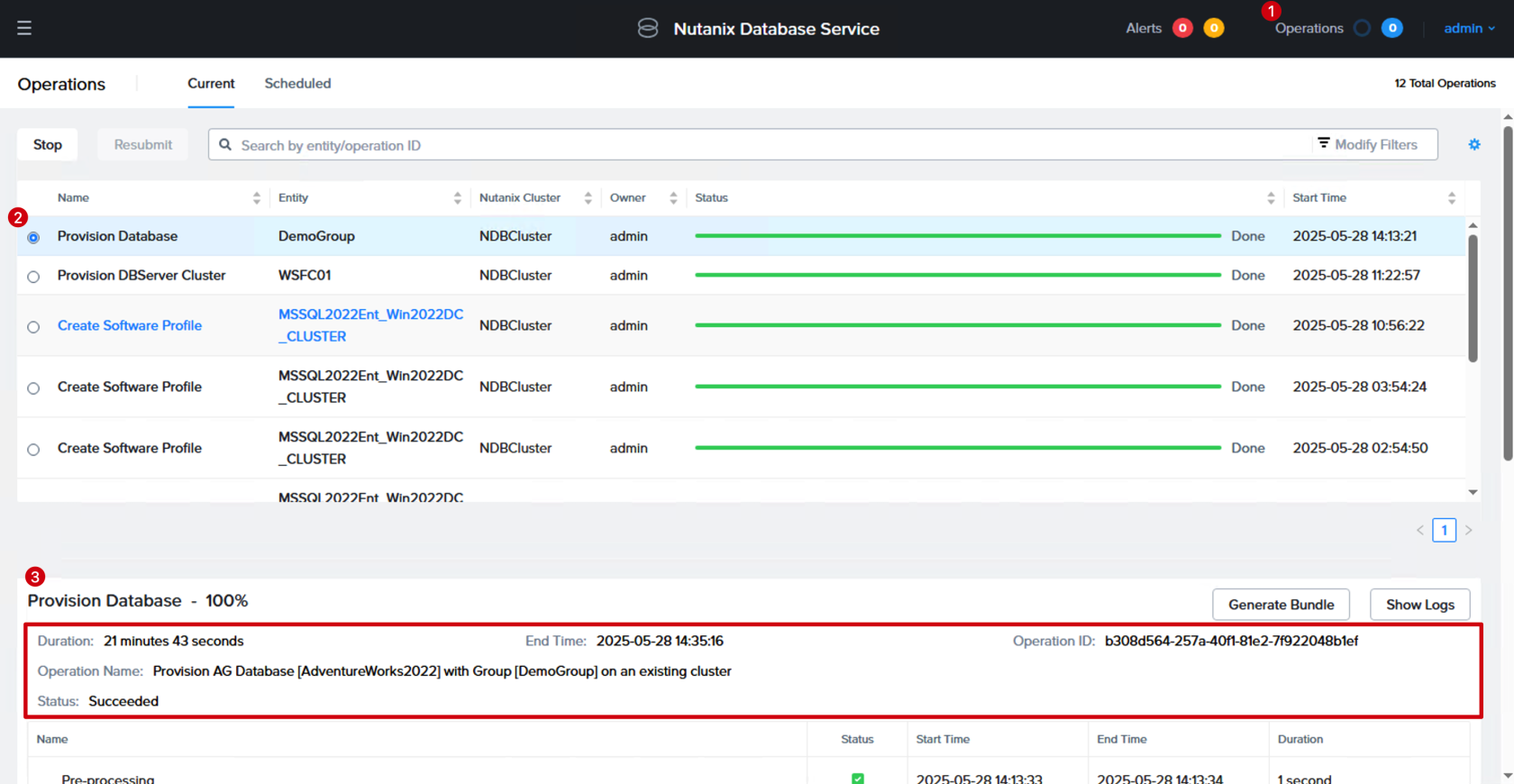The height and width of the screenshot is (784, 1514).
Task: Click Provision DBServer Cluster progress bar
Action: point(958,275)
